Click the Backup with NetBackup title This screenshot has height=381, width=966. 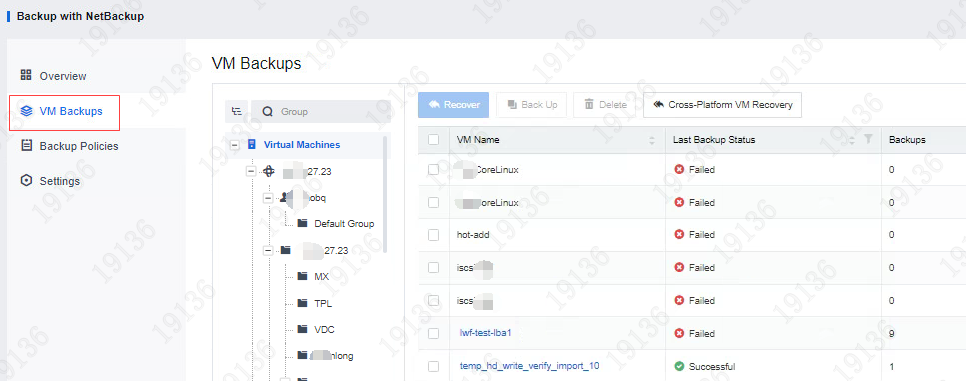coord(80,17)
